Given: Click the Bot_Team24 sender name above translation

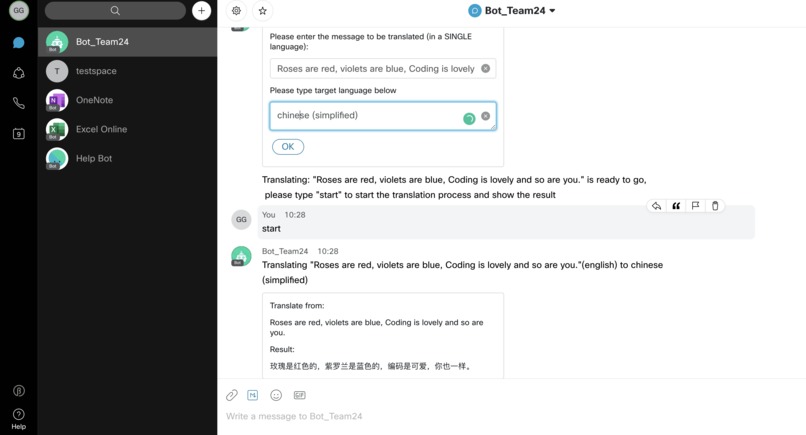Looking at the screenshot, I should coord(285,251).
